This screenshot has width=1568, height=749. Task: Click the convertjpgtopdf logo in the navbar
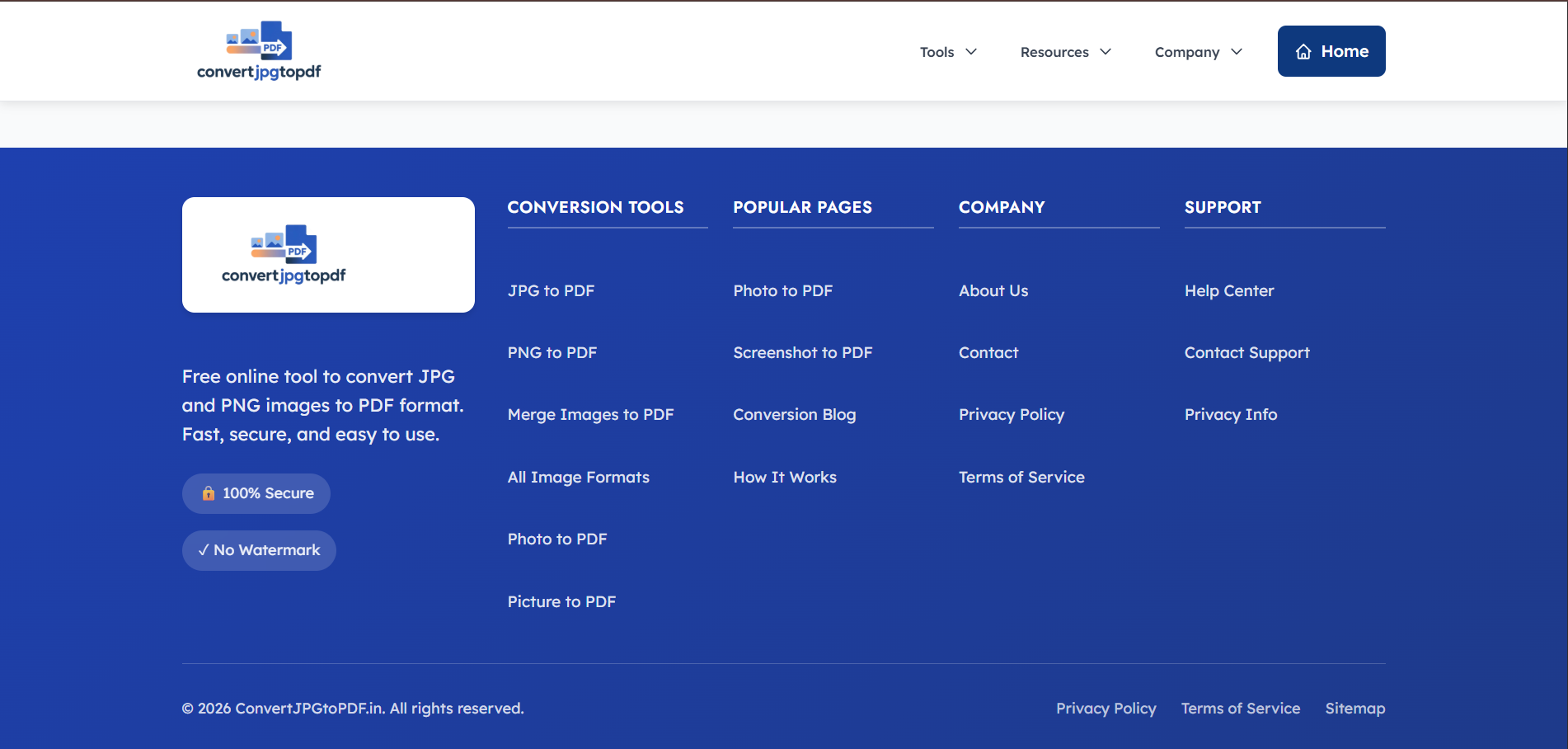pyautogui.click(x=258, y=50)
